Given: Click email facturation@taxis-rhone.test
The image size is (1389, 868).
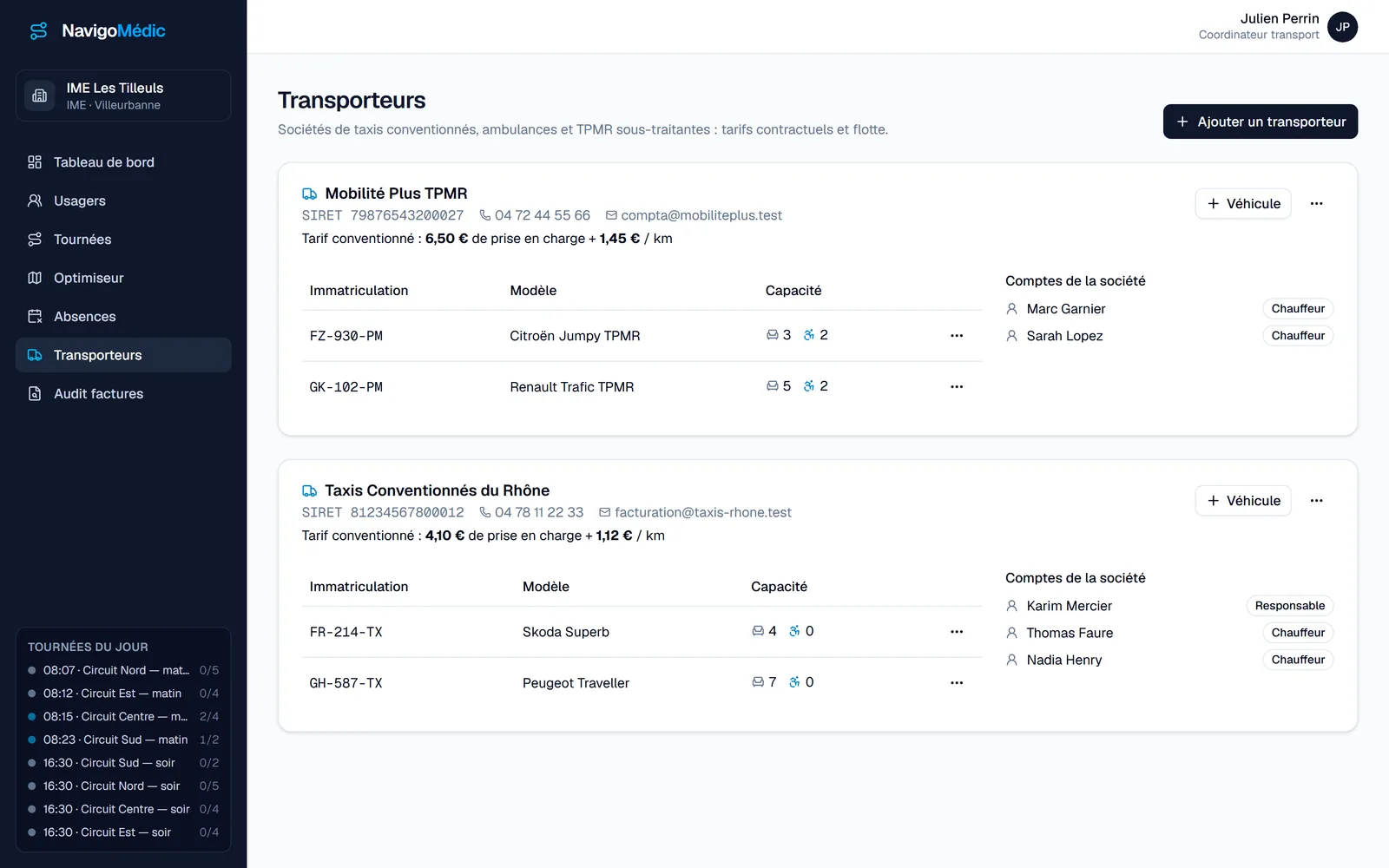Looking at the screenshot, I should point(695,512).
